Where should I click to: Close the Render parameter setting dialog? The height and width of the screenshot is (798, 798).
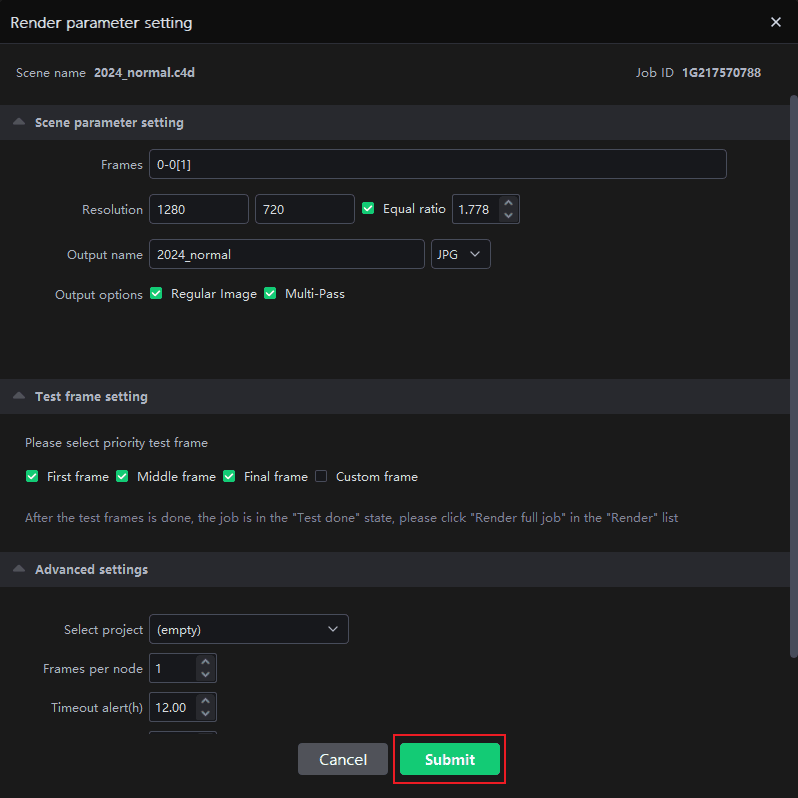[x=775, y=22]
